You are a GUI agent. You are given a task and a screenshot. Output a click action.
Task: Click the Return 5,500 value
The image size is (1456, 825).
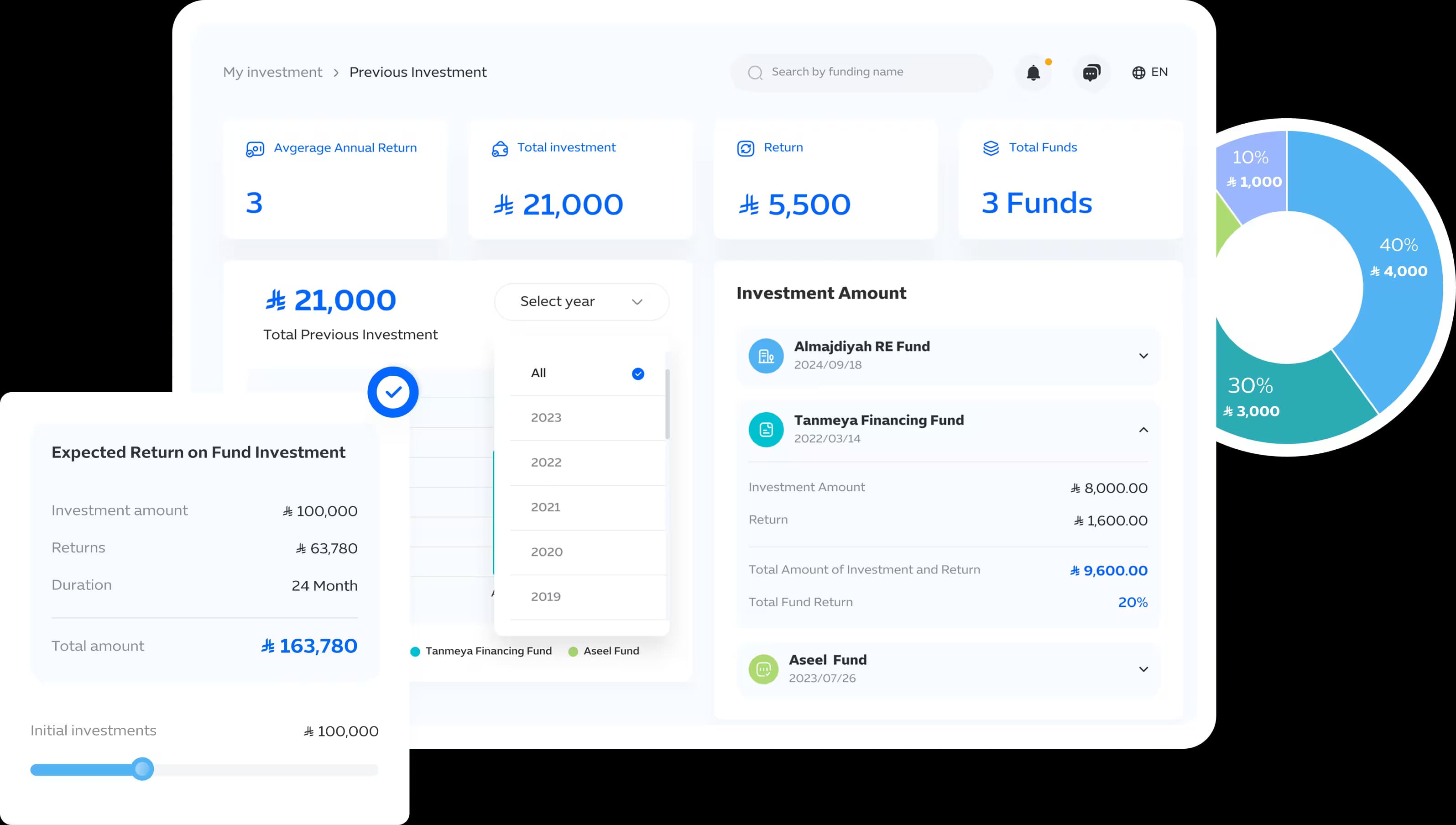click(x=794, y=205)
